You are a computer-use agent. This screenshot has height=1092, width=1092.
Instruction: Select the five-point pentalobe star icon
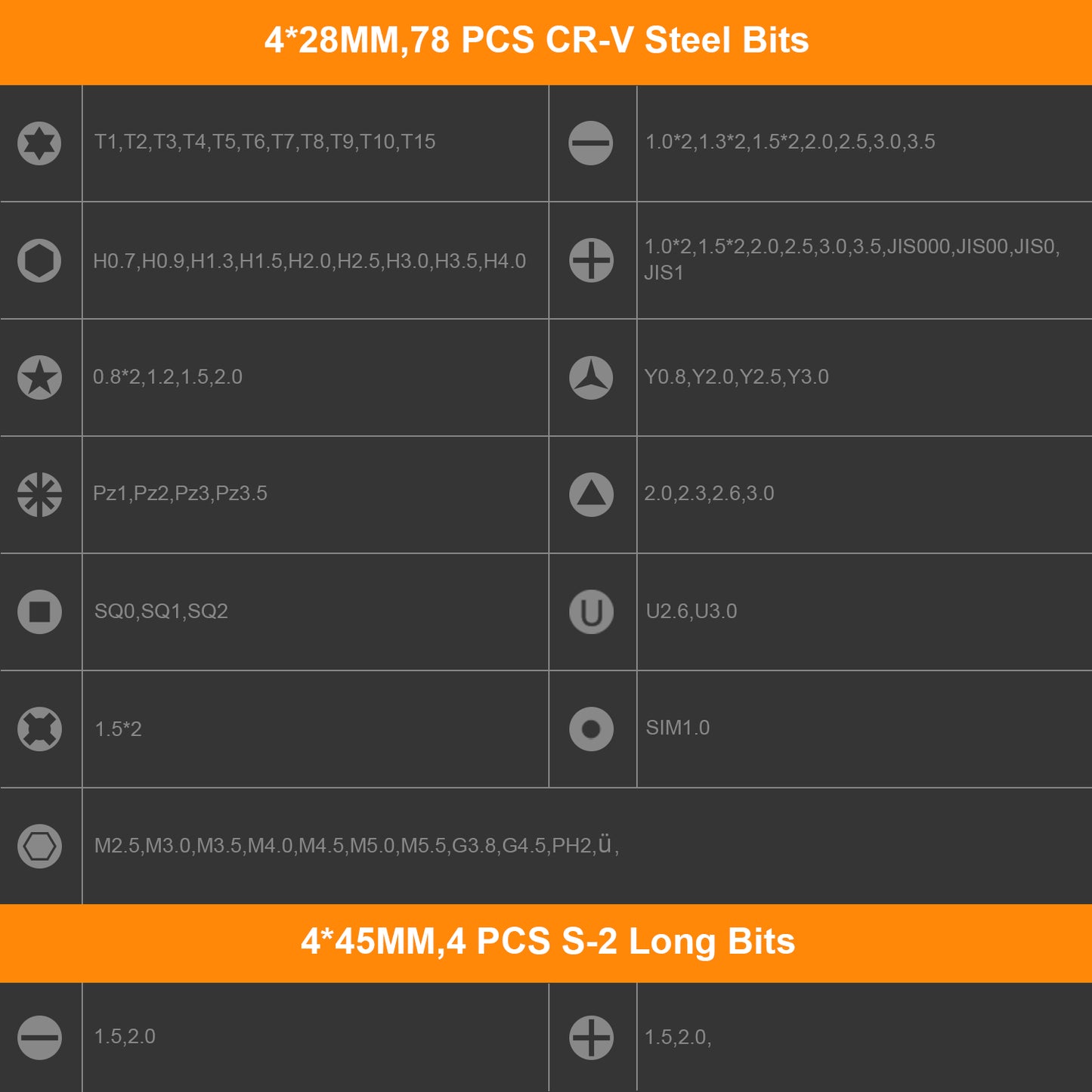point(39,377)
